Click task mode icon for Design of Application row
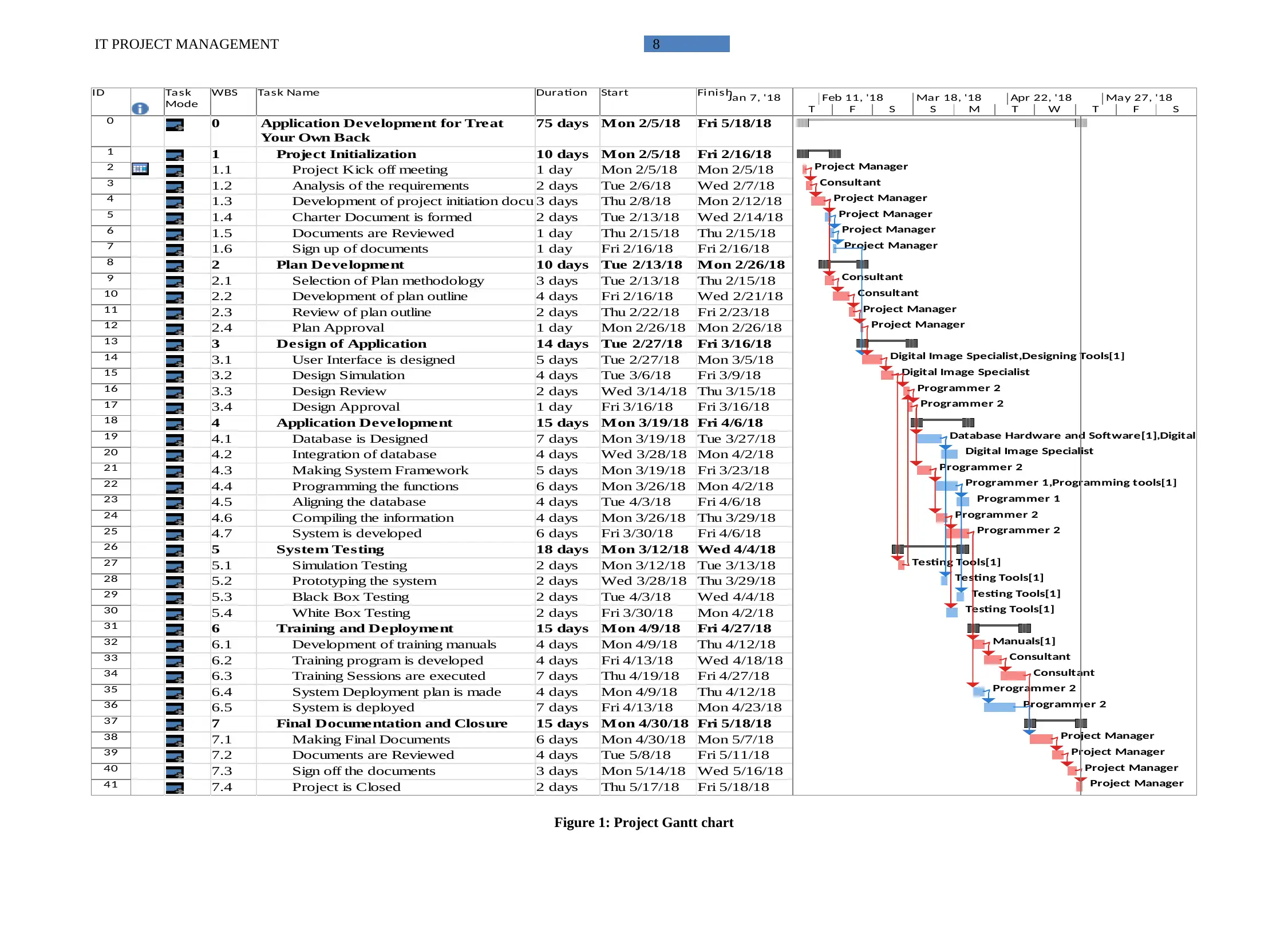The height and width of the screenshot is (945, 1288). tap(175, 344)
